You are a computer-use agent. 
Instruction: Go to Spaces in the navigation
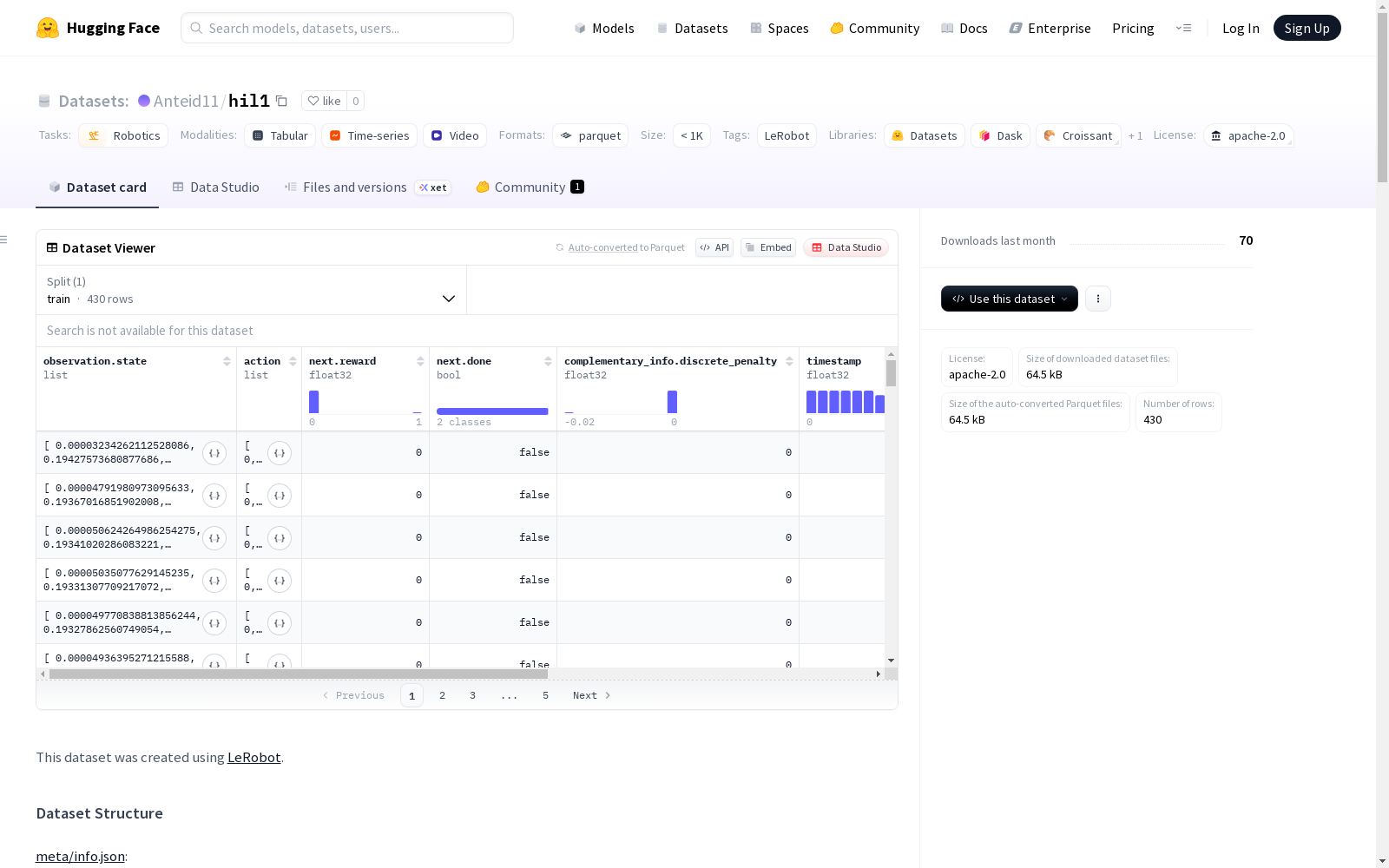(x=780, y=28)
